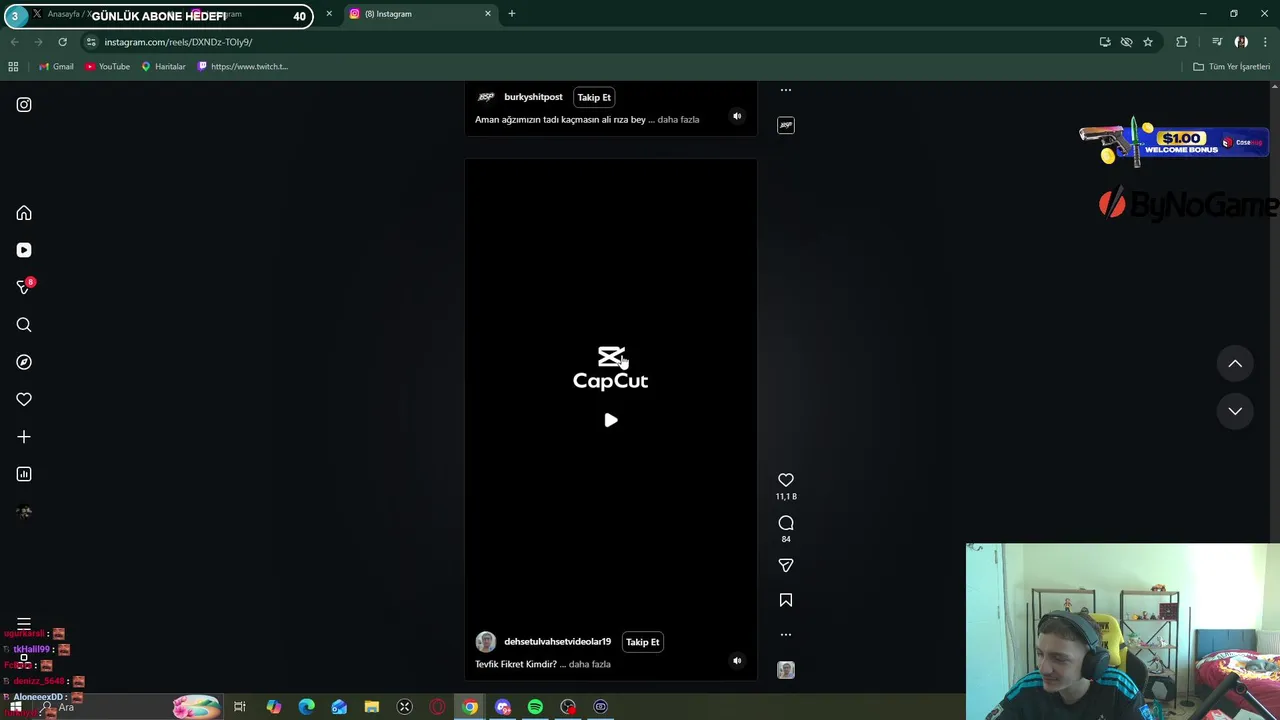
Task: Open a new browser tab
Action: point(512,14)
